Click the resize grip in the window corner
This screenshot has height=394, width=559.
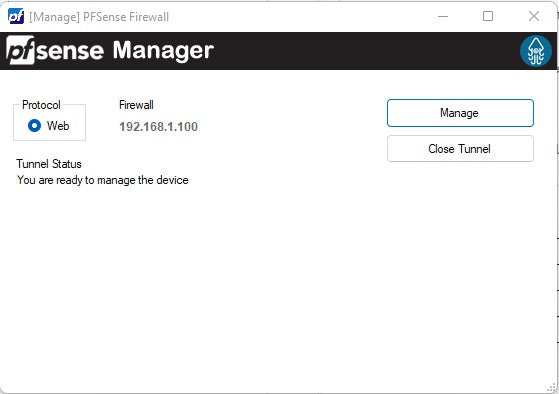tap(552, 388)
